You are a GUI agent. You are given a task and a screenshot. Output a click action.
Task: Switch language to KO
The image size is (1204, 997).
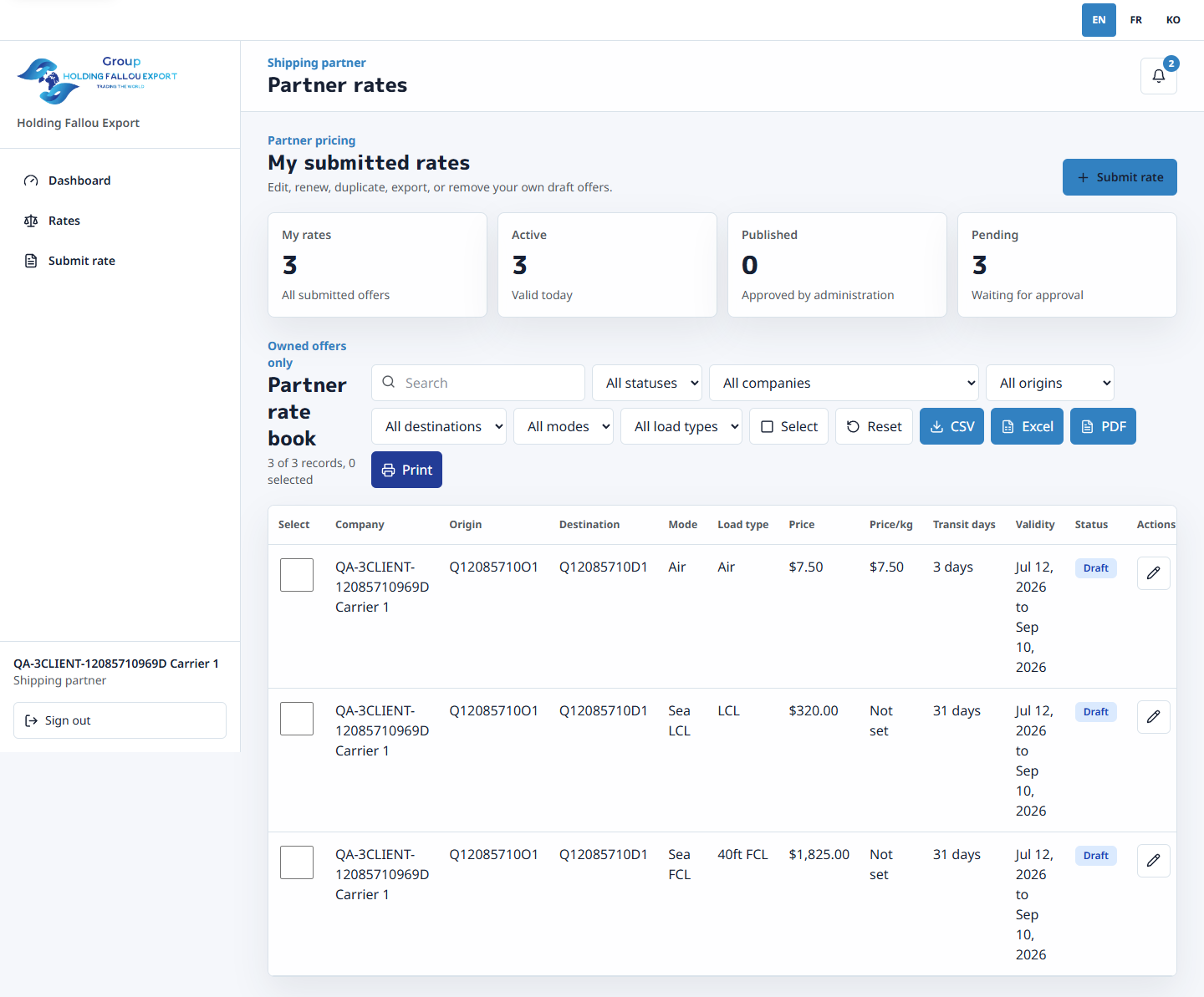pos(1173,20)
